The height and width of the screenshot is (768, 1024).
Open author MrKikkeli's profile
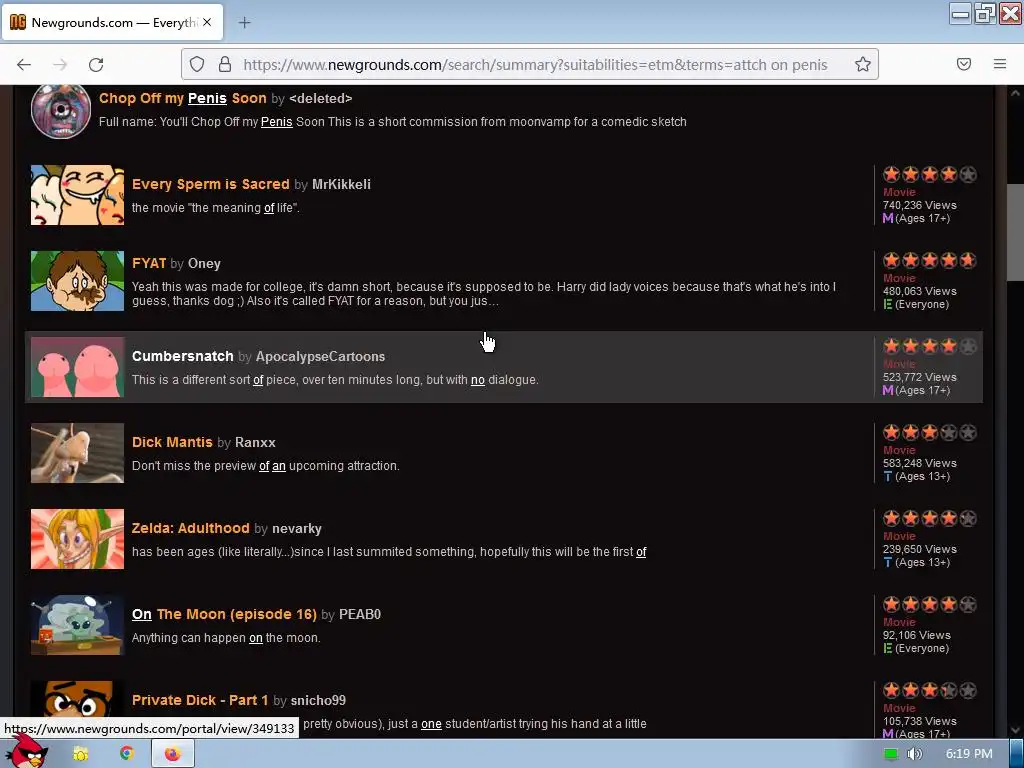342,184
